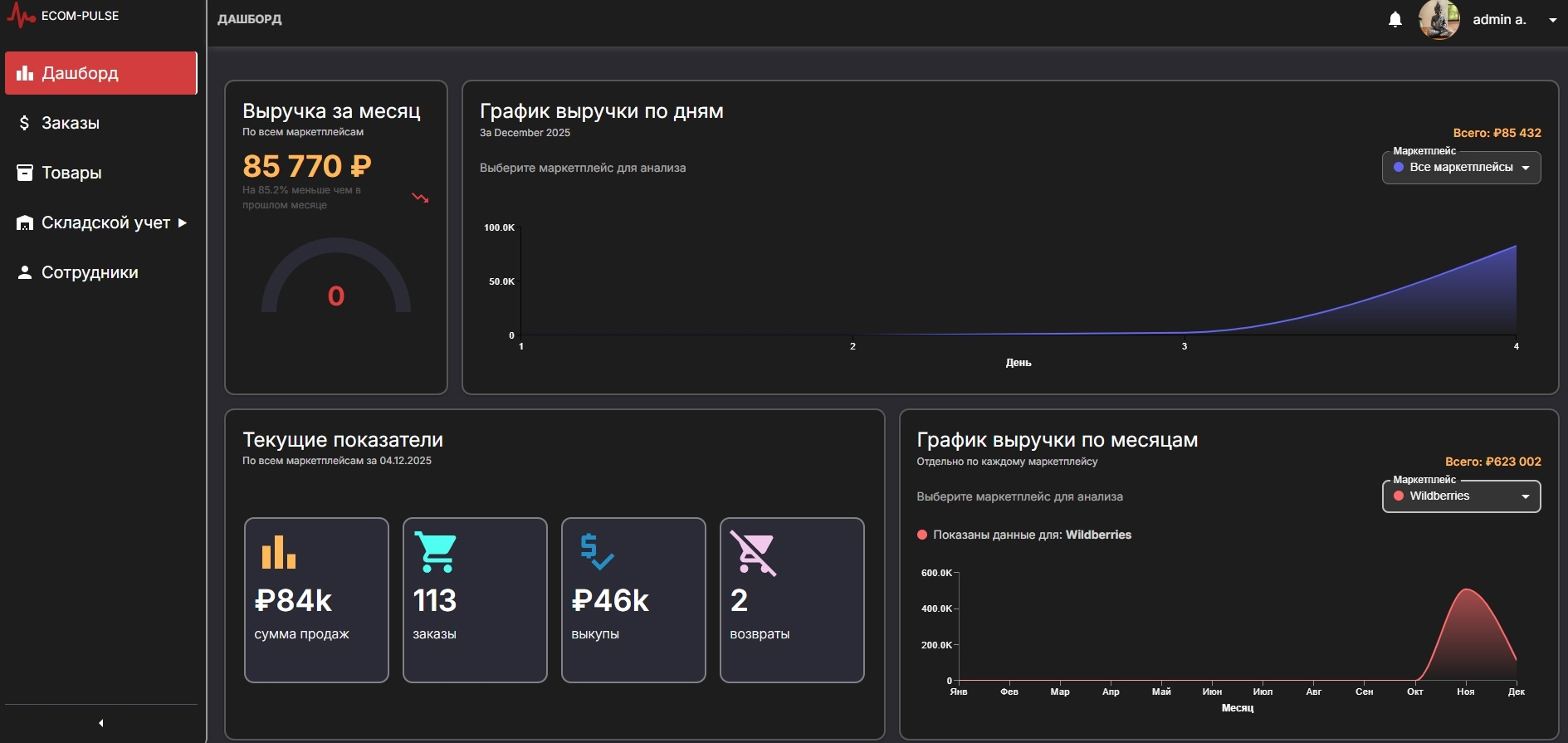Image resolution: width=1568 pixels, height=743 pixels.
Task: Click the Всего: ₽85 432 total
Action: tap(1497, 133)
